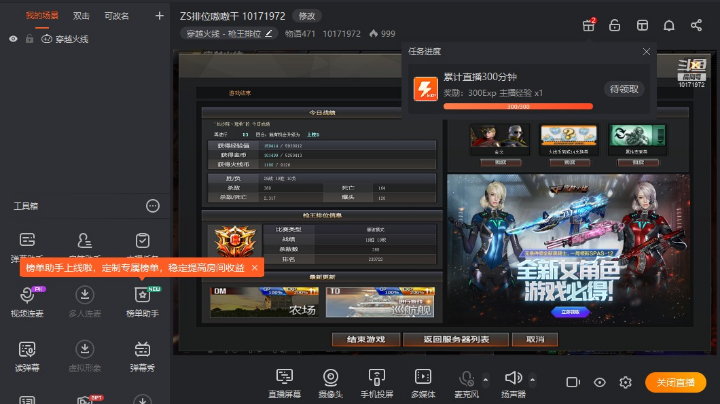Download the 虚拟形象 tool
The image size is (720, 404).
[84, 356]
